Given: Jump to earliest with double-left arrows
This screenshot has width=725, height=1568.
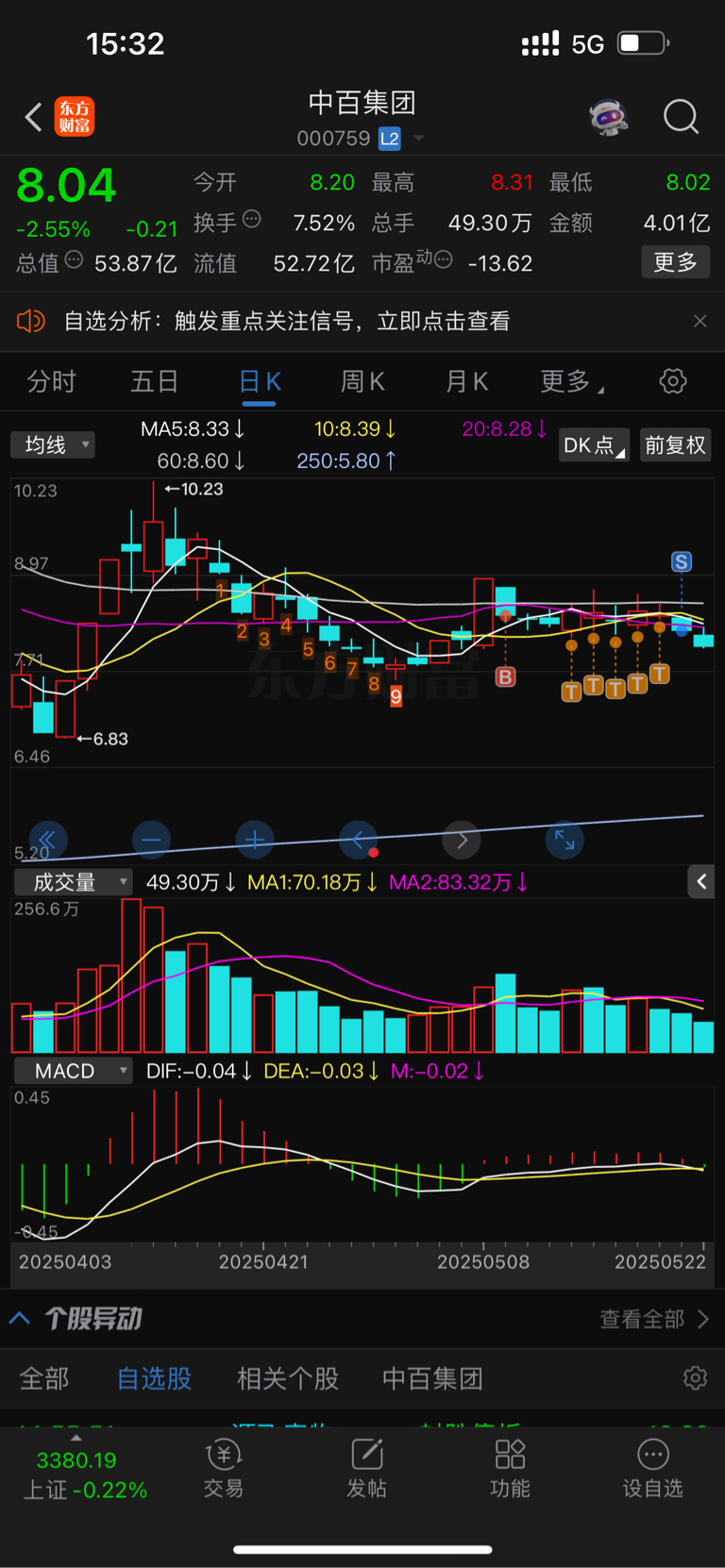Looking at the screenshot, I should pos(47,840).
